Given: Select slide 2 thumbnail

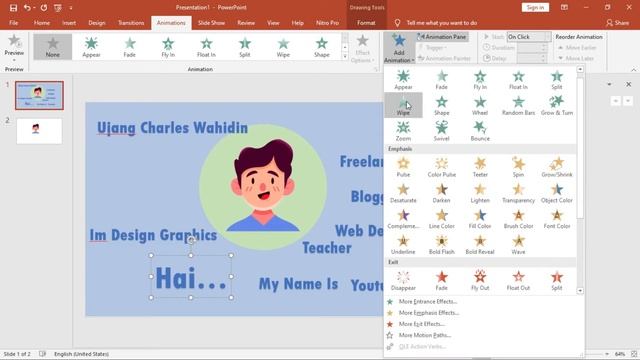Looking at the screenshot, I should coord(39,131).
